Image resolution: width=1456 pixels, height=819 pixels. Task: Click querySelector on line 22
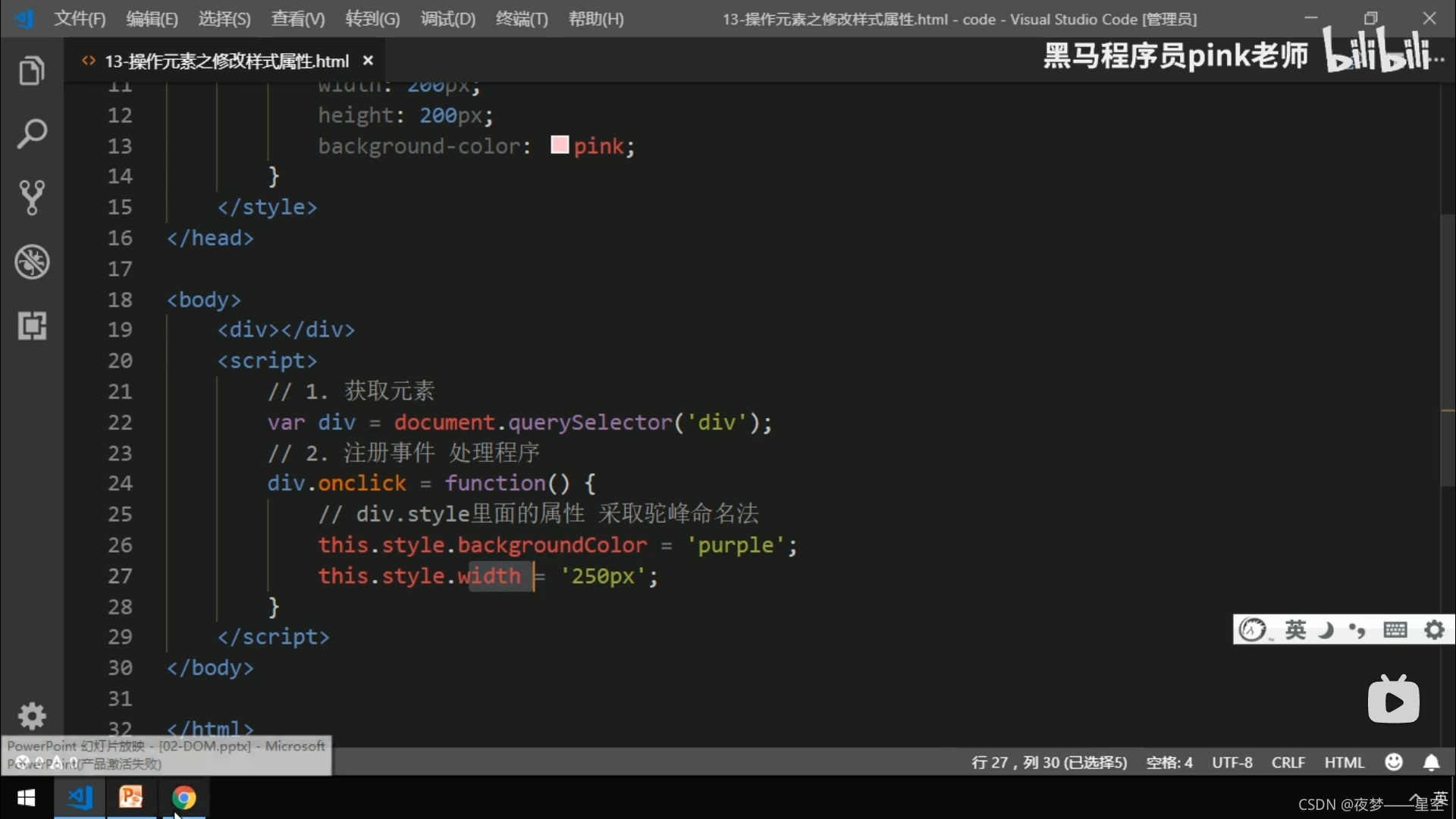[590, 422]
